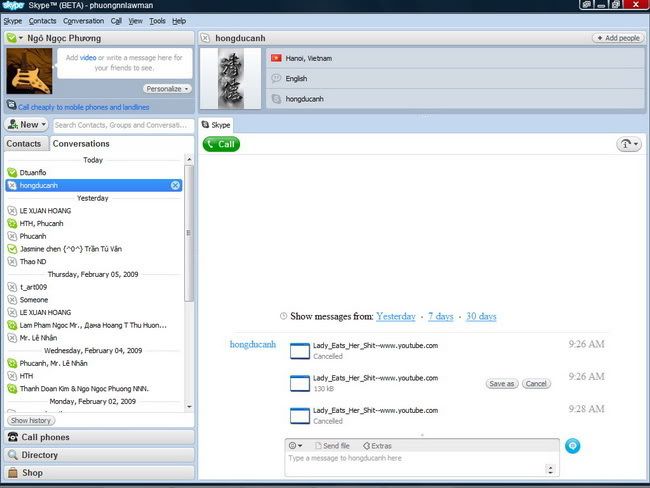Open your online status dropdown beside your name
This screenshot has height=488, width=650.
click(12, 38)
